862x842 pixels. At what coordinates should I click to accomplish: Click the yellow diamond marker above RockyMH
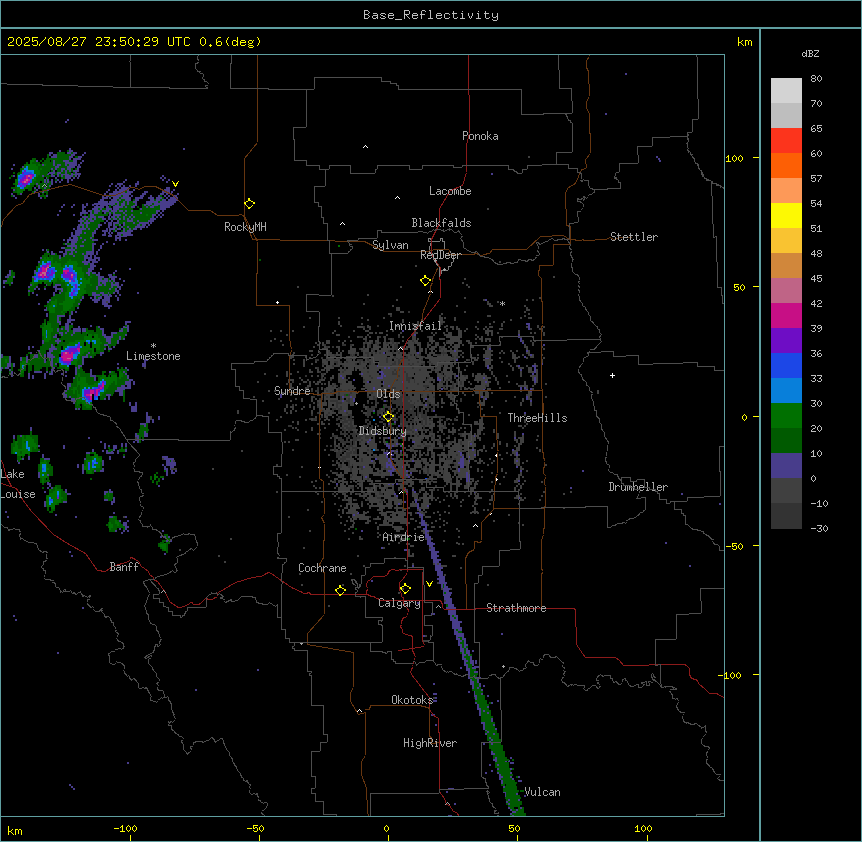249,204
